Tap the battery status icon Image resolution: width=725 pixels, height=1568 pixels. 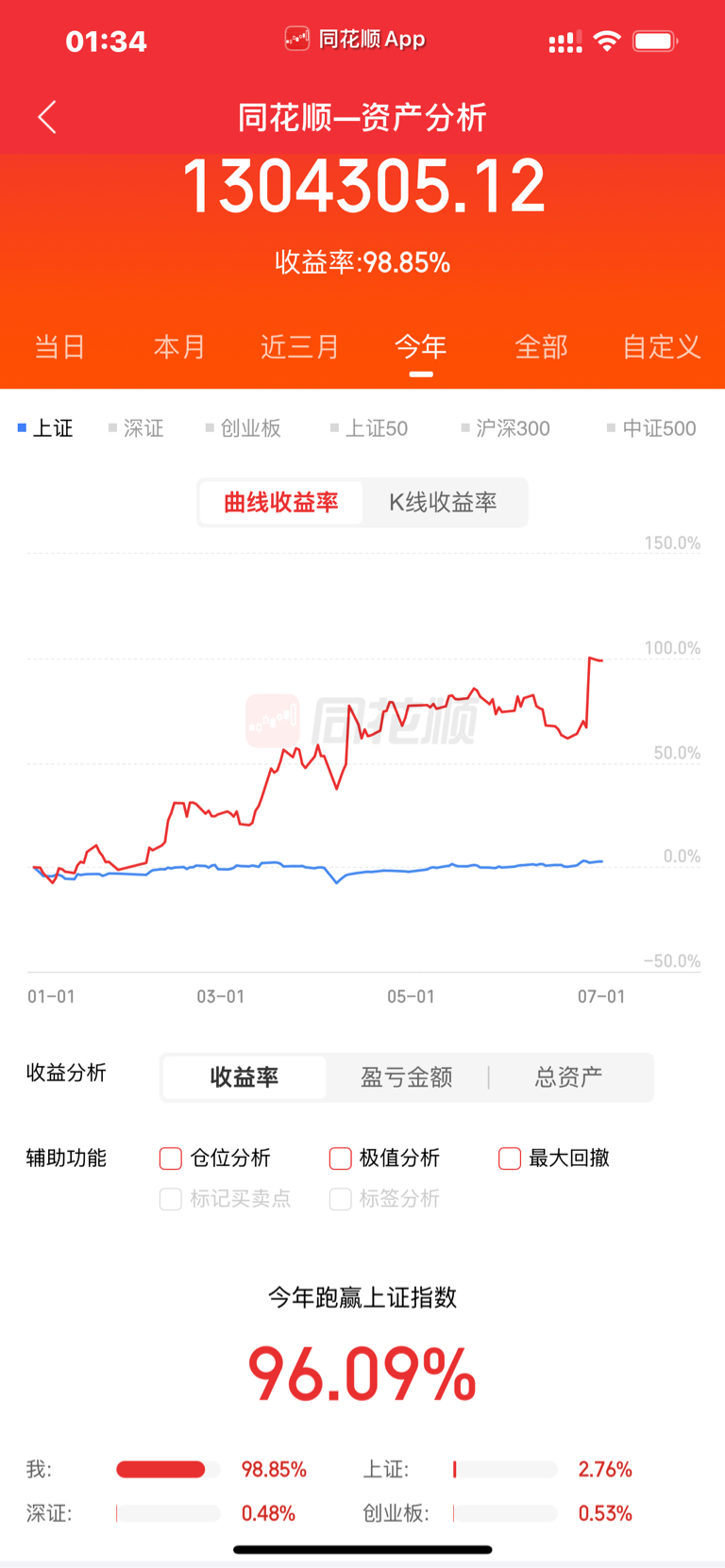(x=655, y=41)
